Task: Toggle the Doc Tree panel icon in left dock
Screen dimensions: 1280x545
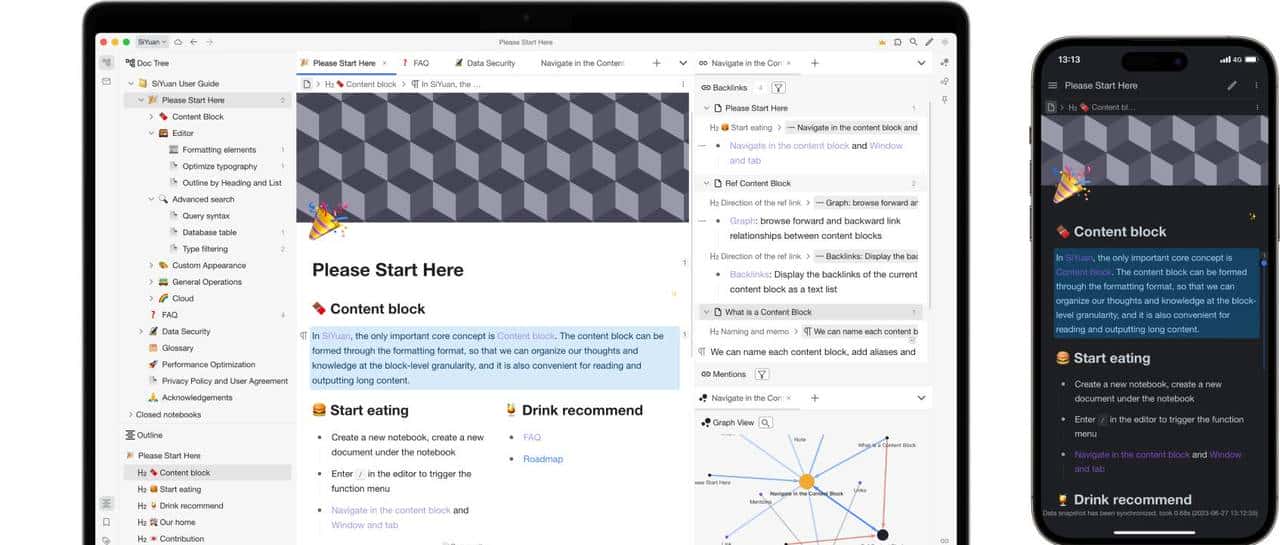Action: 106,63
